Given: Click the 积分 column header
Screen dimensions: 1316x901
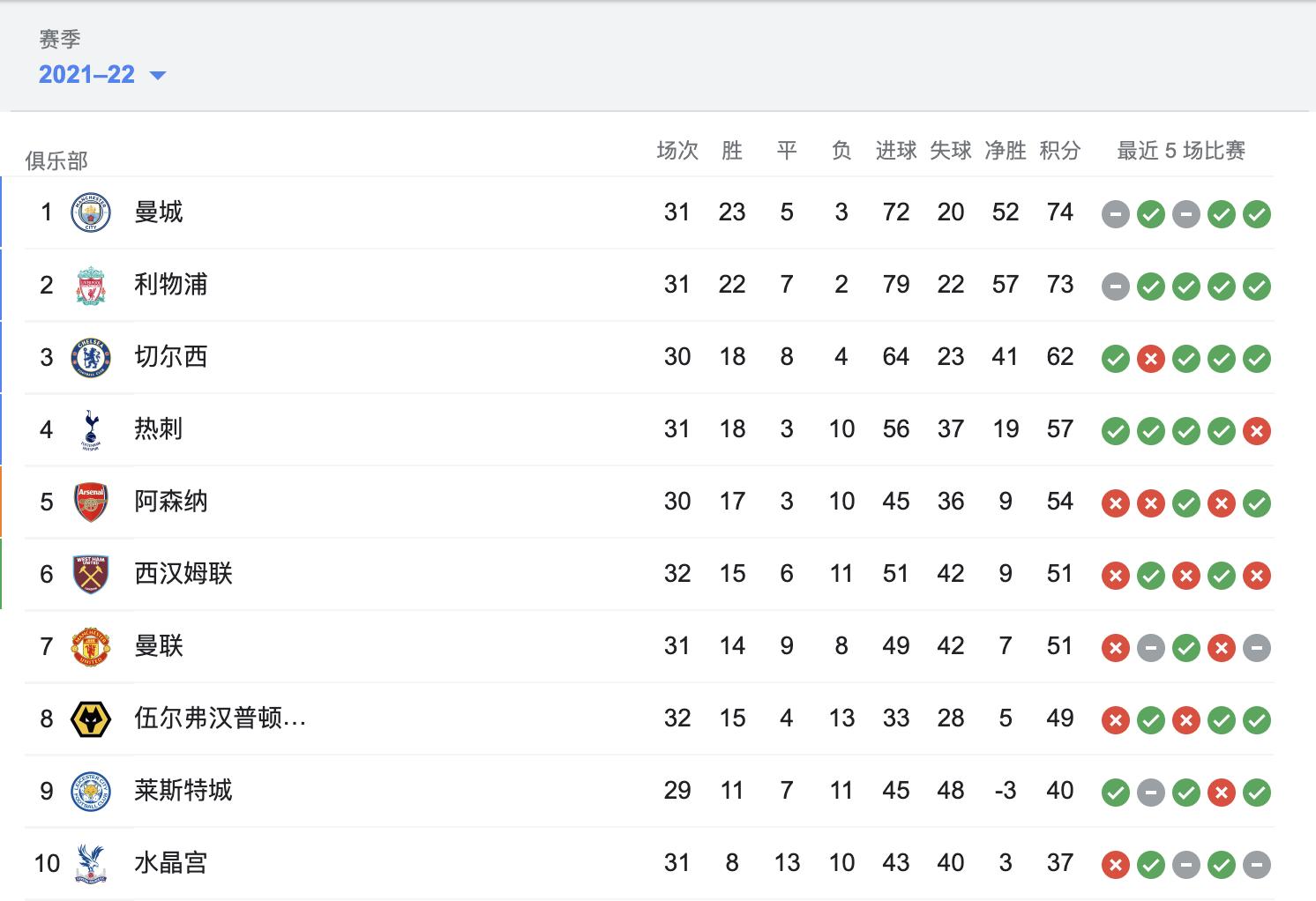Looking at the screenshot, I should click(x=1059, y=151).
